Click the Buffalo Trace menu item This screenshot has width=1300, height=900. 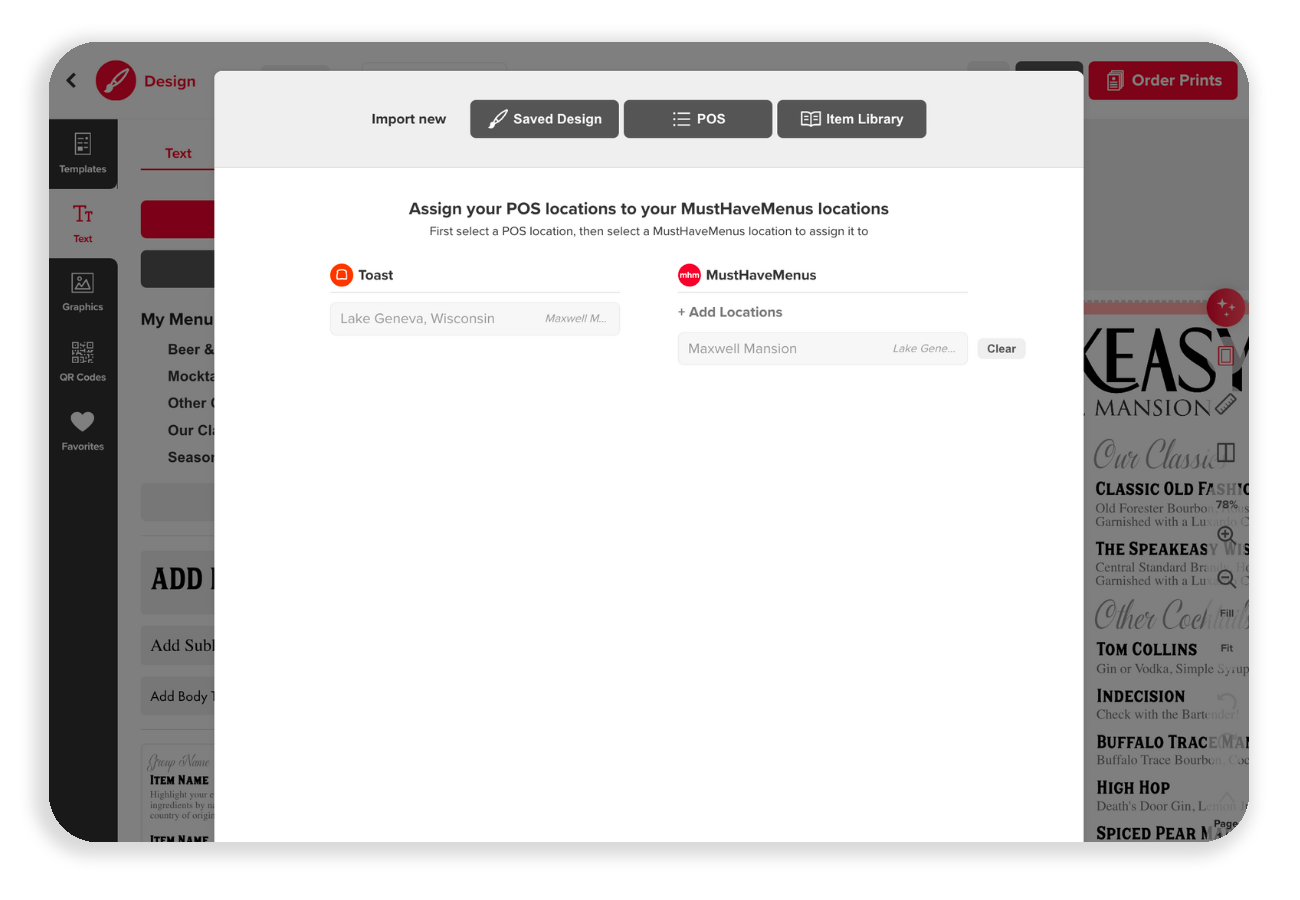point(1172,742)
